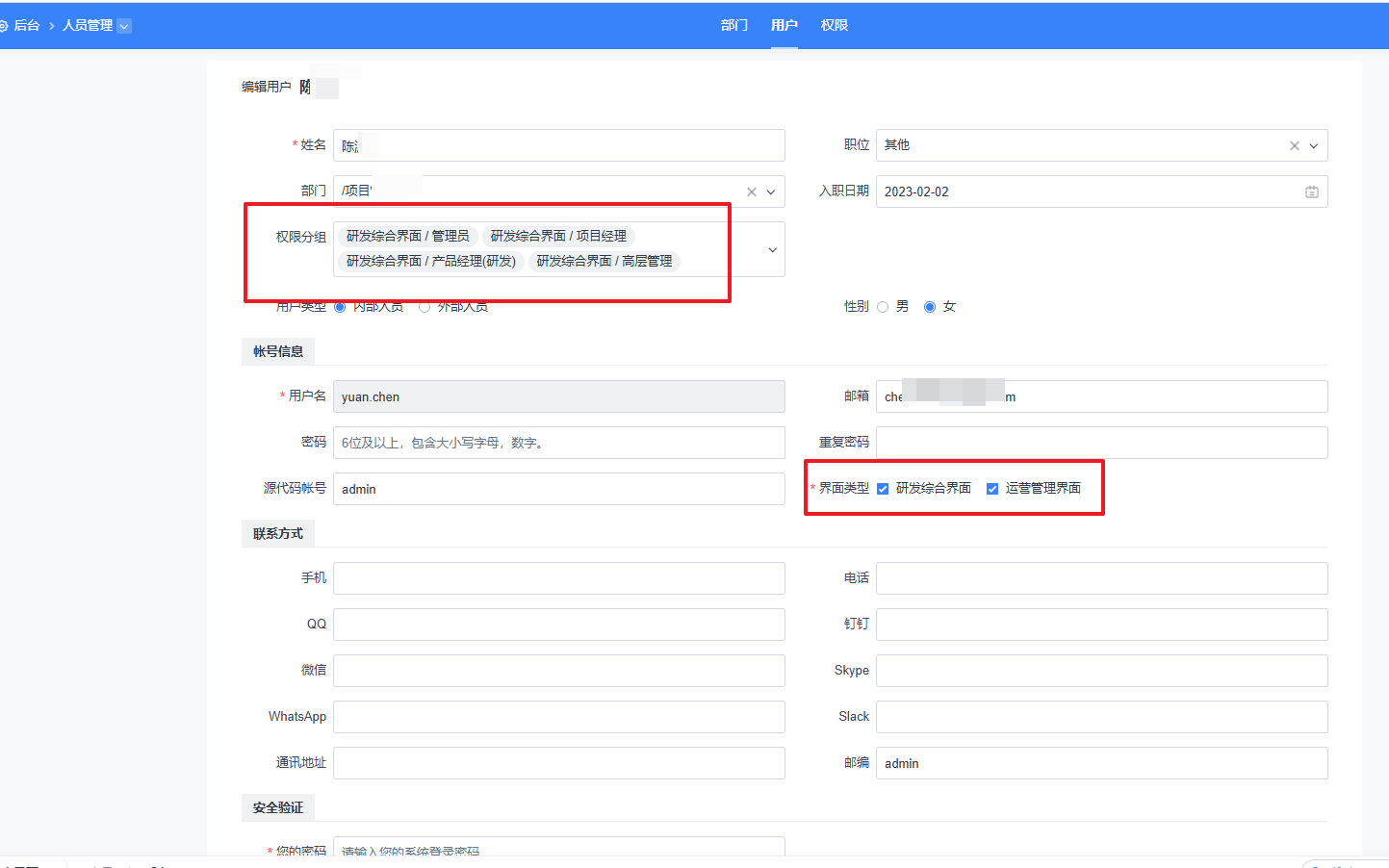Select the 外部人员 radio button
Viewport: 1389px width, 868px height.
(424, 307)
